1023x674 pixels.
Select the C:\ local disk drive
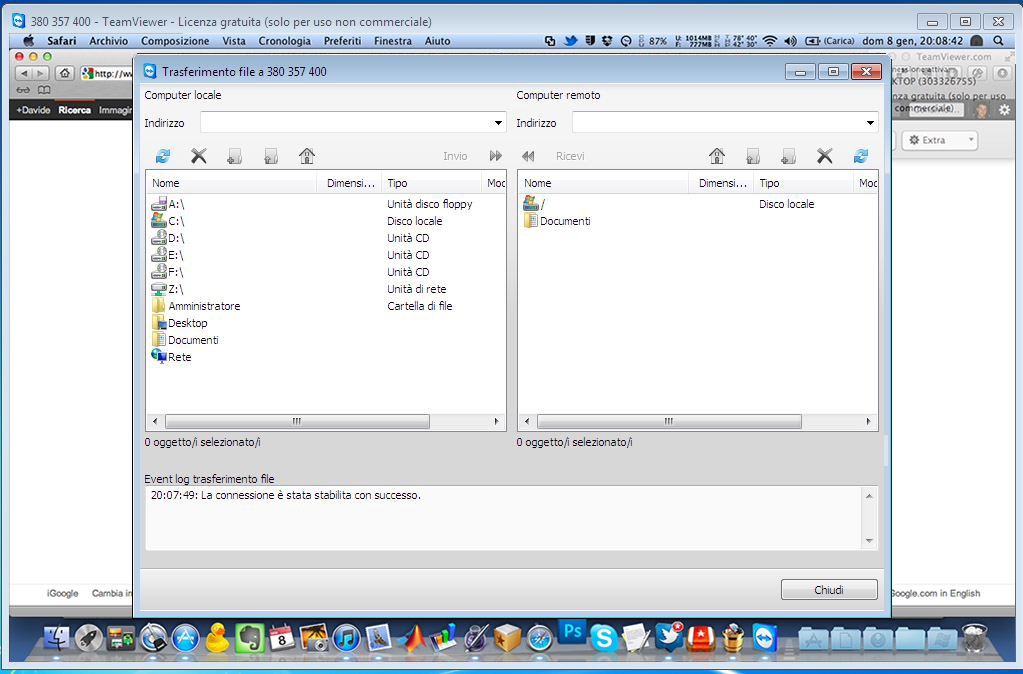177,221
